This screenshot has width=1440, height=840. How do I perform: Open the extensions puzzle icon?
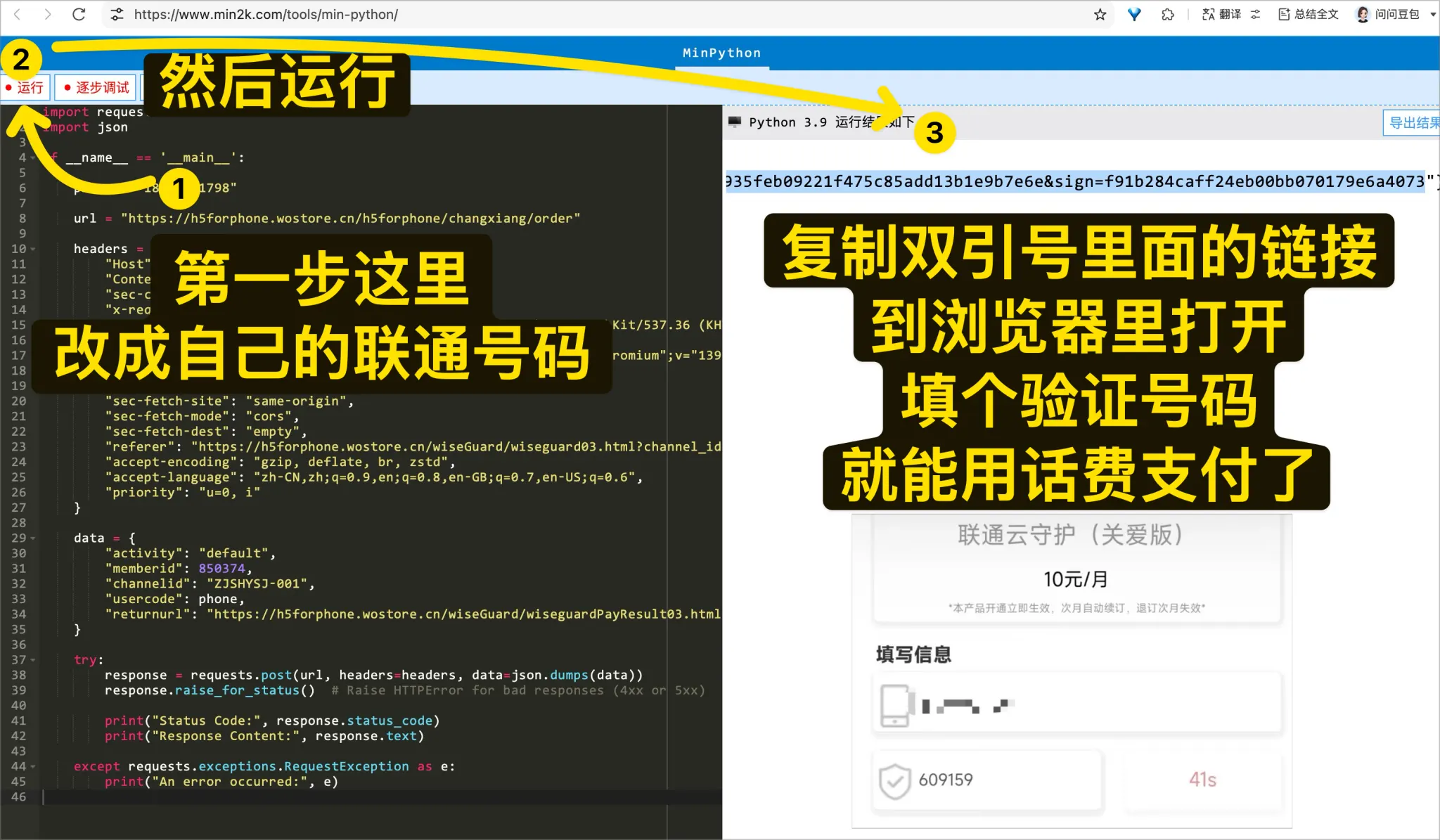click(1168, 14)
